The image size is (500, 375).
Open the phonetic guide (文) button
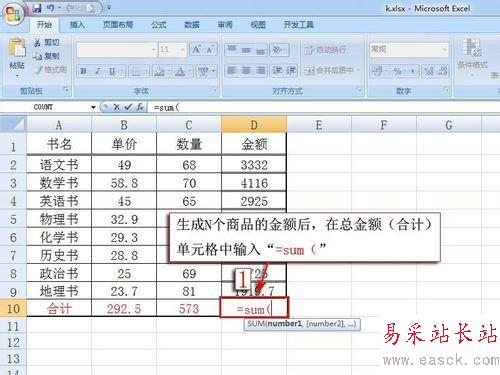tap(203, 71)
